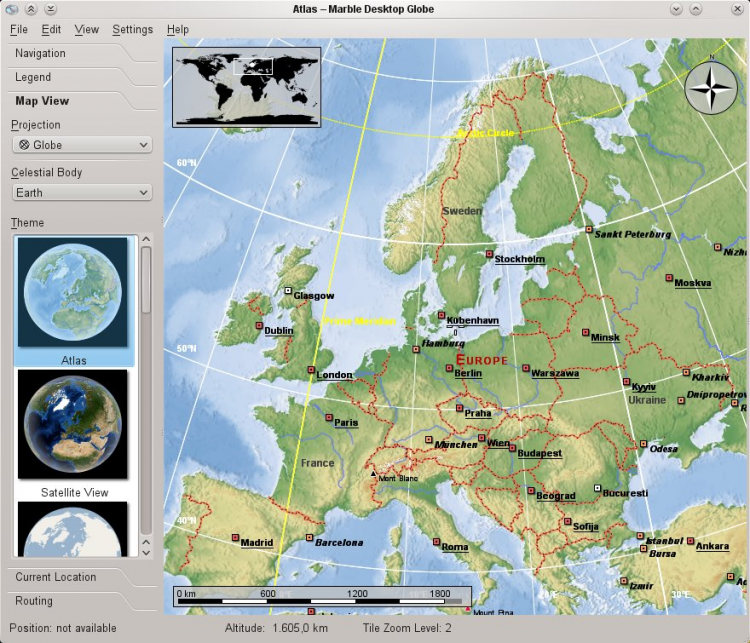Expand the Celestial Body Earth dropdown
The width and height of the screenshot is (750, 643).
click(x=82, y=192)
